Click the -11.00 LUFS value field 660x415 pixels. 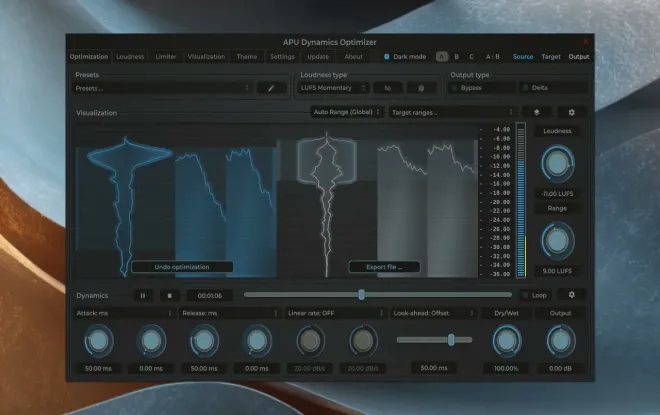click(557, 194)
